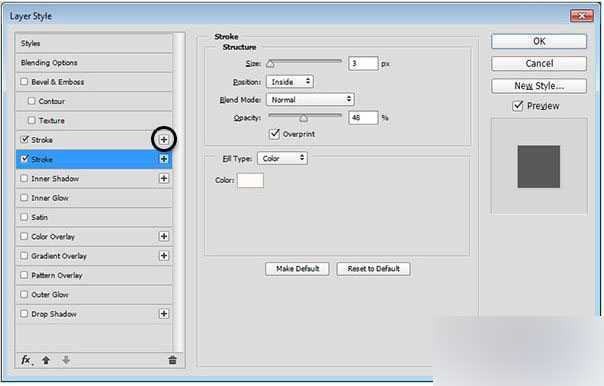Viewport: 604px width, 386px height.
Task: Select Pattern Overlay row label
Action: tap(57, 275)
